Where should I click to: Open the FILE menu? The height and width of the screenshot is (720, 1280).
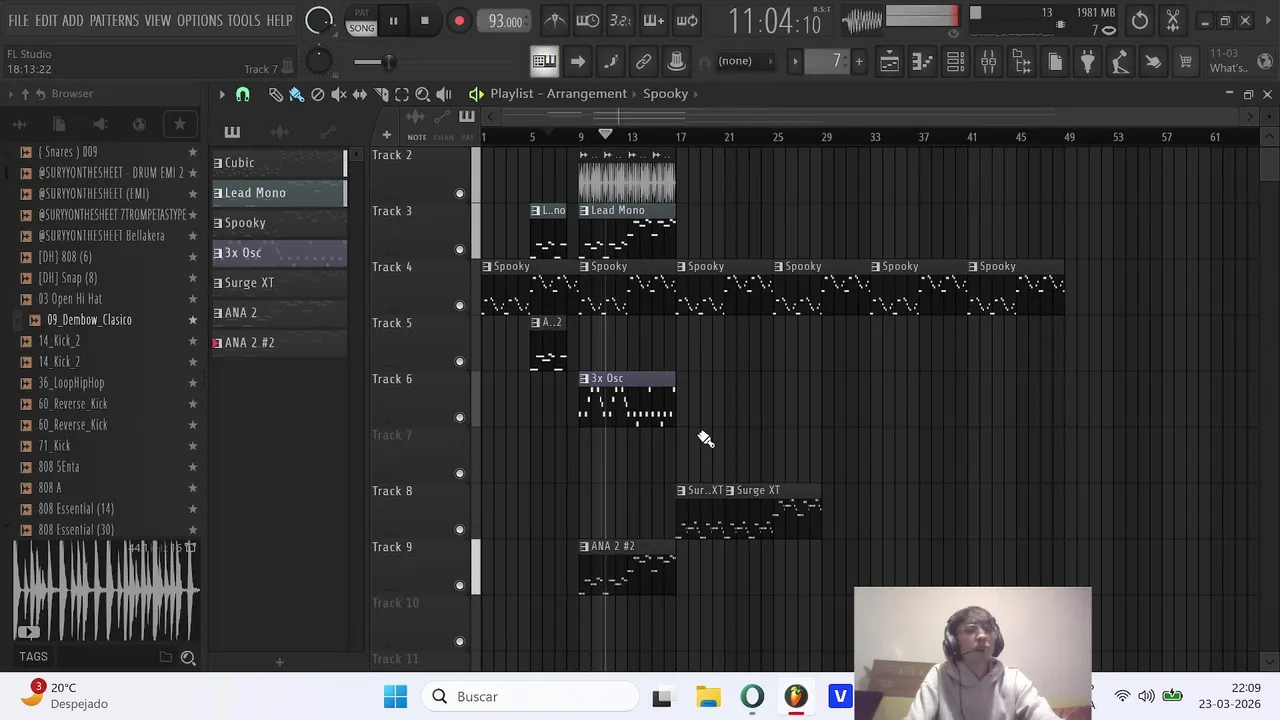[x=19, y=20]
